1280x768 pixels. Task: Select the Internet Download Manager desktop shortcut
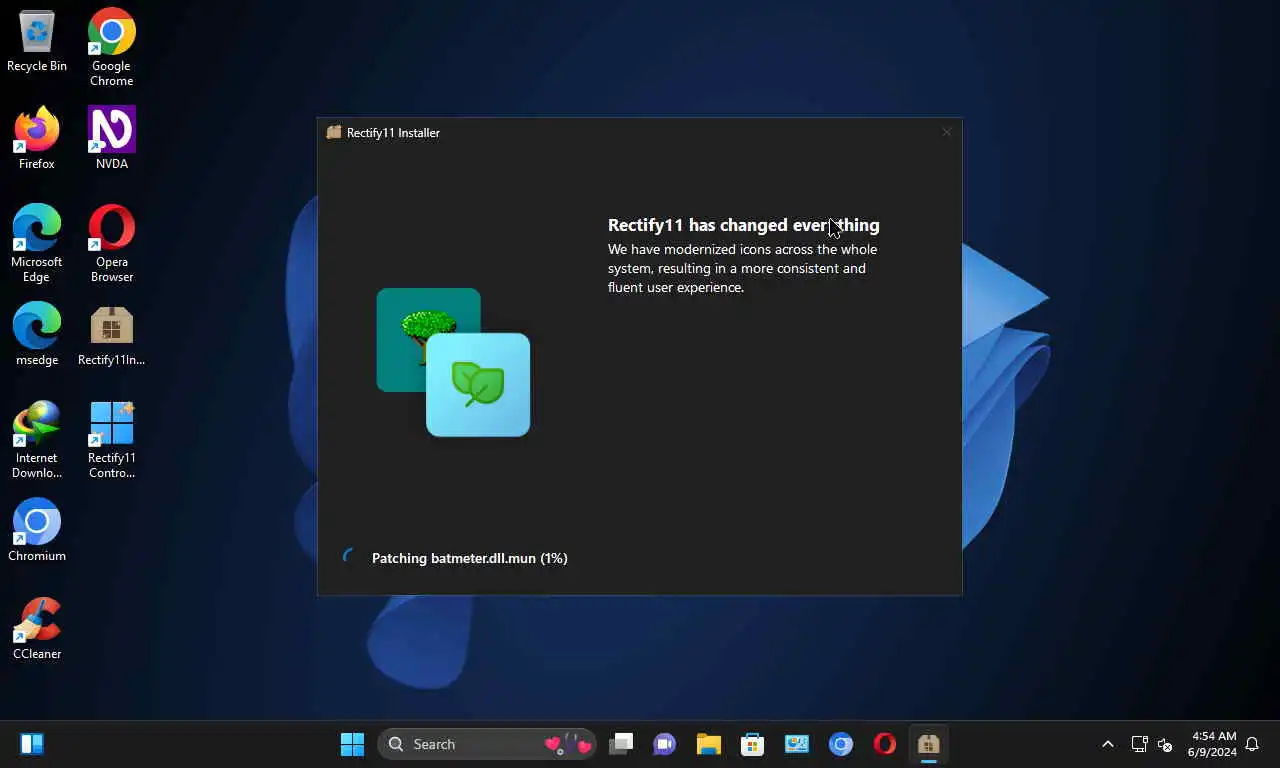click(x=37, y=439)
